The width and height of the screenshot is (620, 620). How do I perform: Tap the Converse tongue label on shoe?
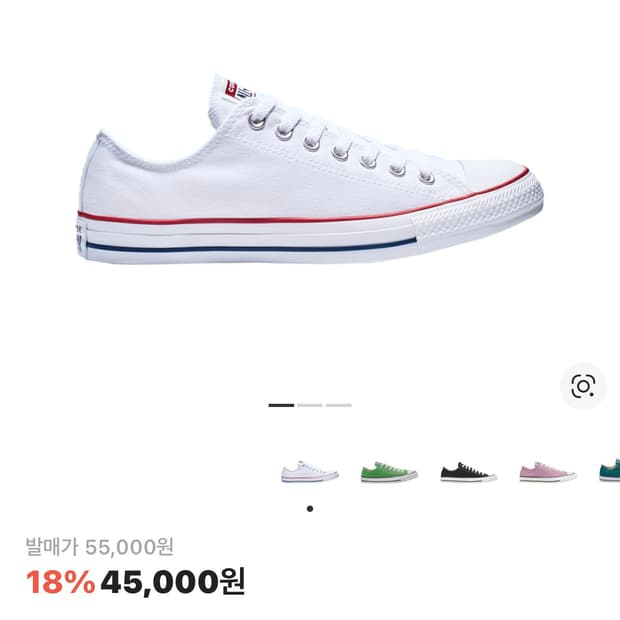(240, 91)
